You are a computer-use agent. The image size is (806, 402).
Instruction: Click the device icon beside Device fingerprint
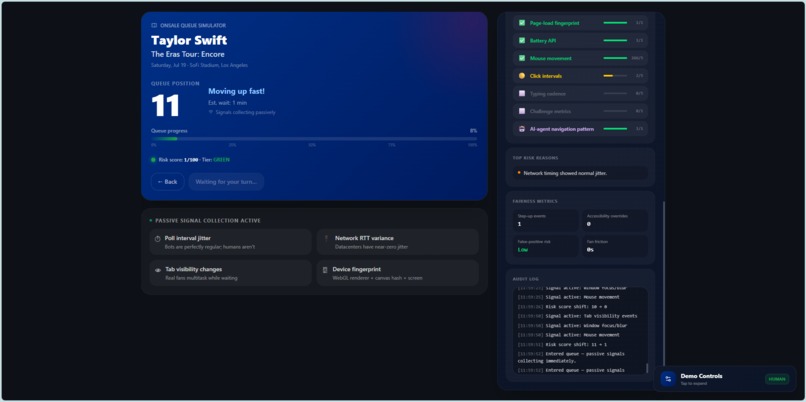pos(325,270)
